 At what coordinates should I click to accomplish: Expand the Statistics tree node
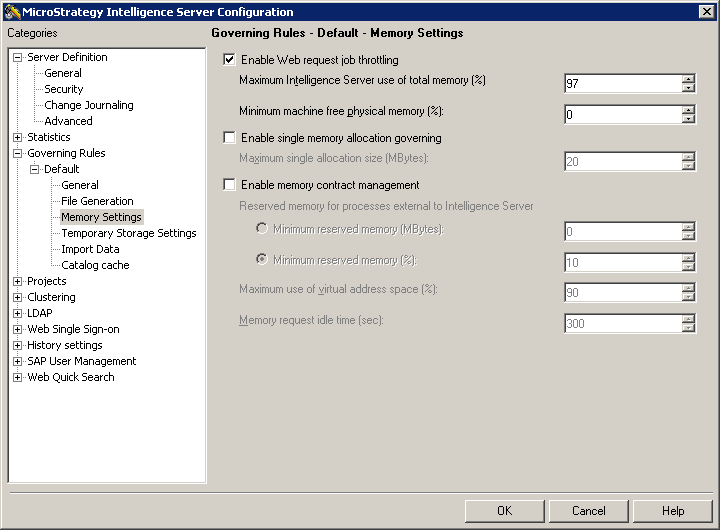[x=17, y=137]
